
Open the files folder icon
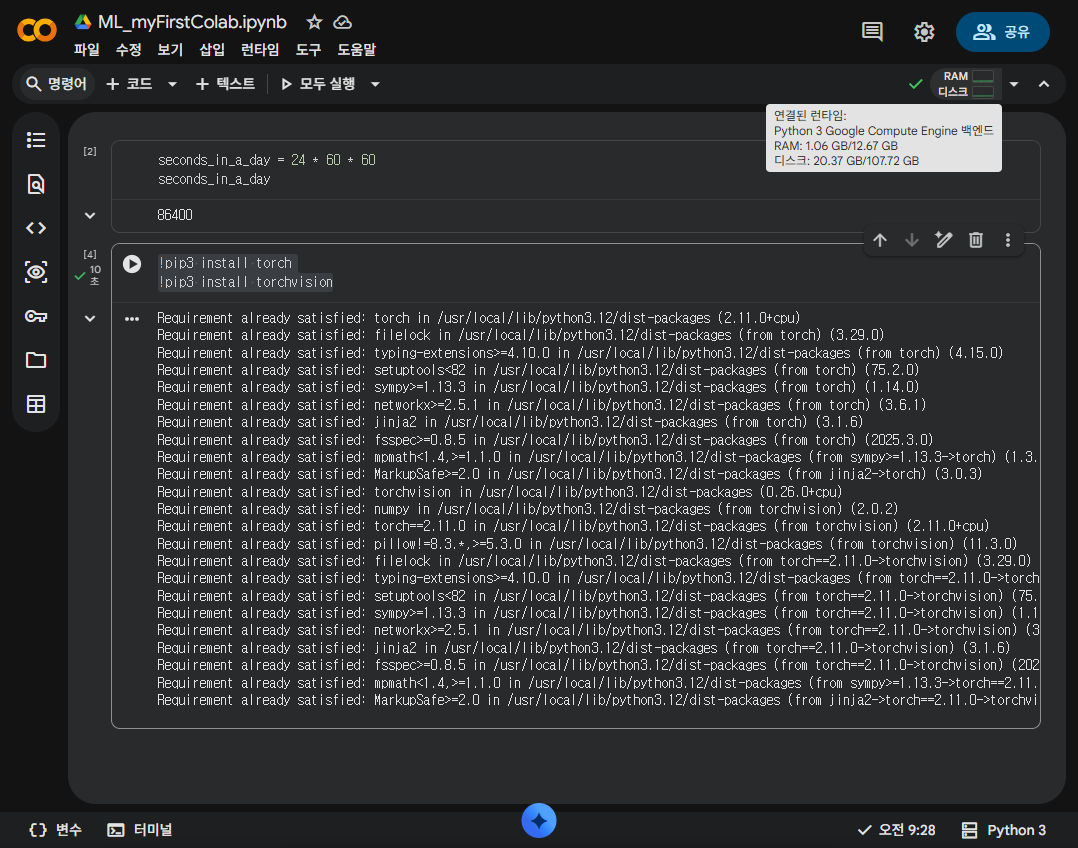36,360
